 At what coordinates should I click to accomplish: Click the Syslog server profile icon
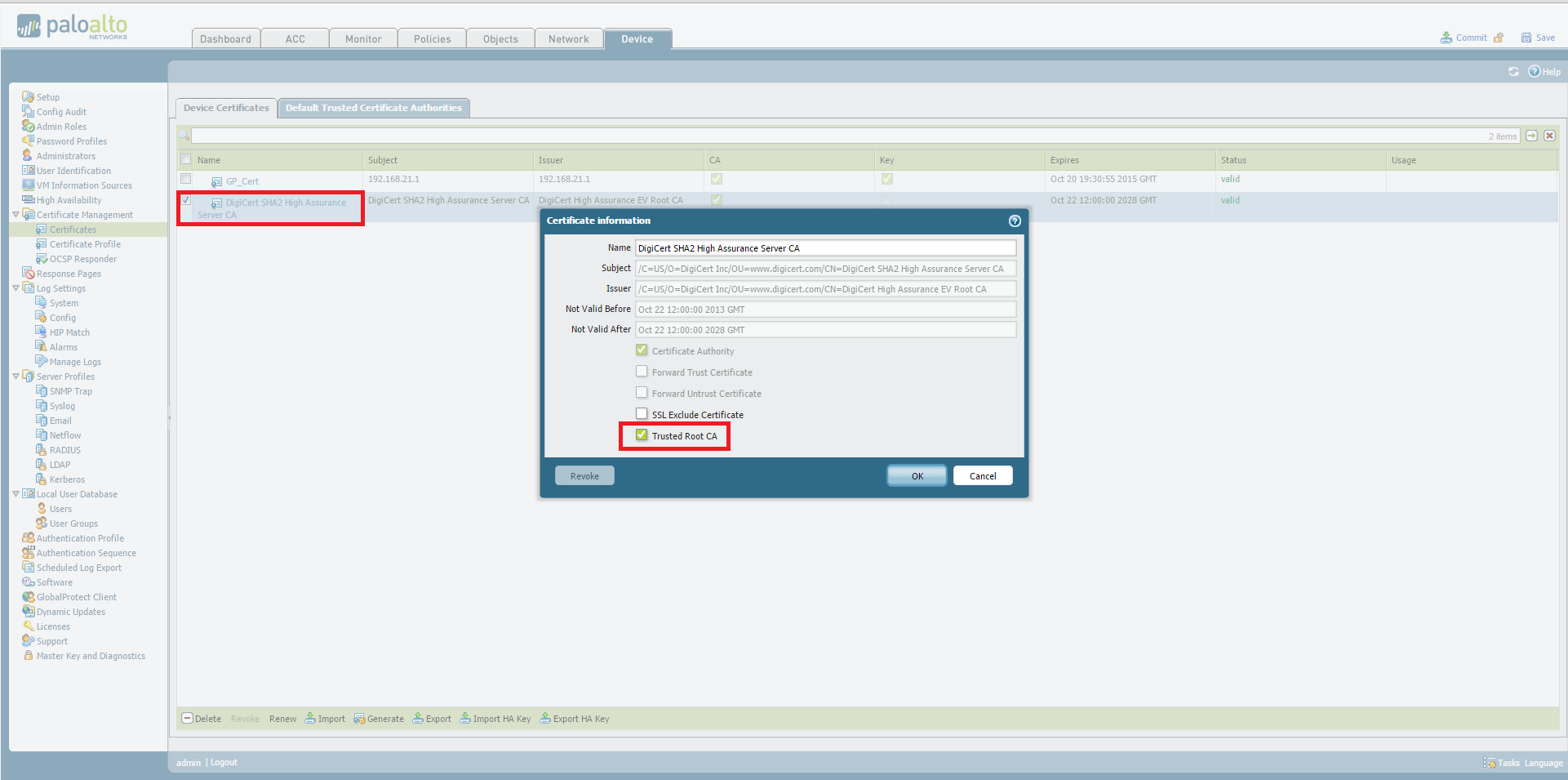tap(41, 406)
